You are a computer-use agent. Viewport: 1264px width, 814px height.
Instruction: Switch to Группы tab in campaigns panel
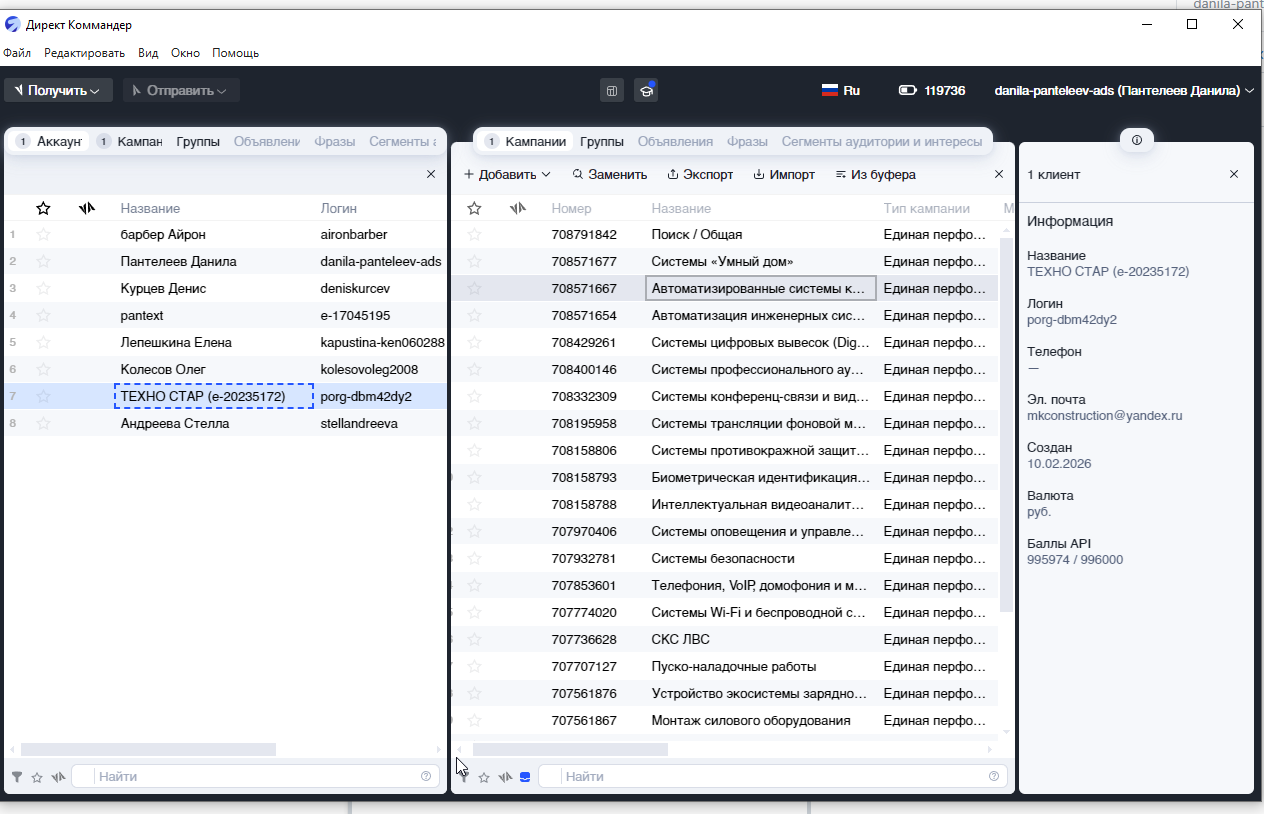[x=601, y=142]
